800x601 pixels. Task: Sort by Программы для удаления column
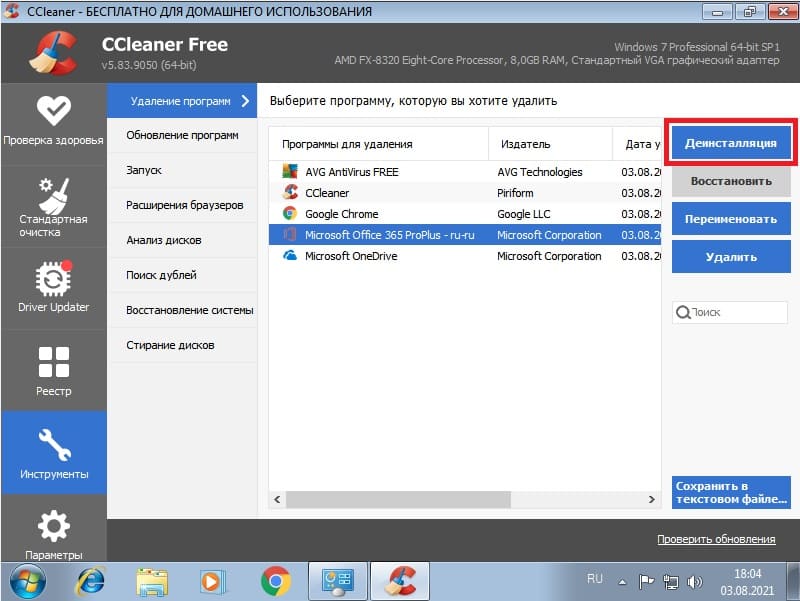pyautogui.click(x=378, y=144)
